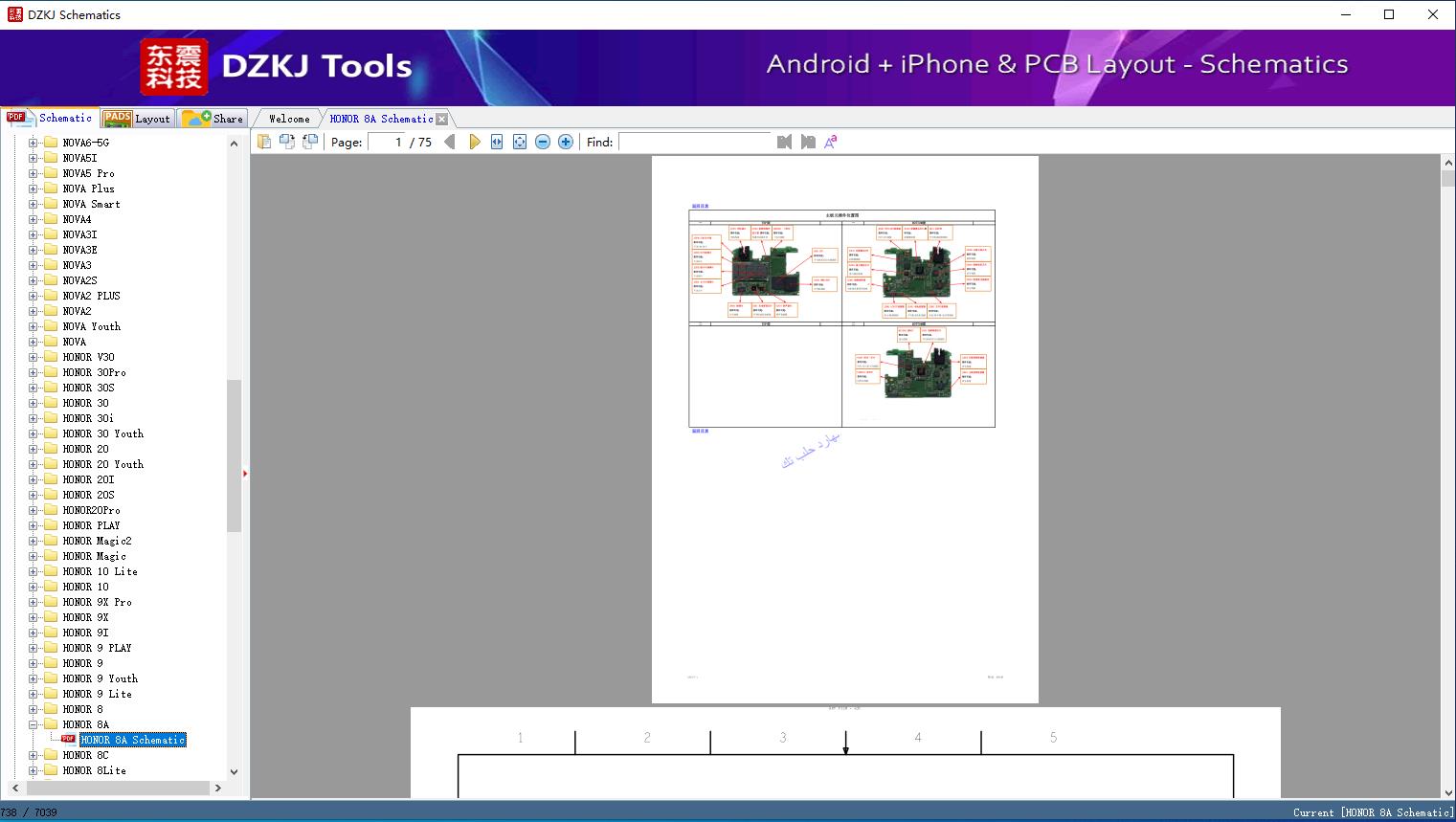Screen dimensions: 1456x822
Task: Click the Page number input field
Action: (386, 142)
